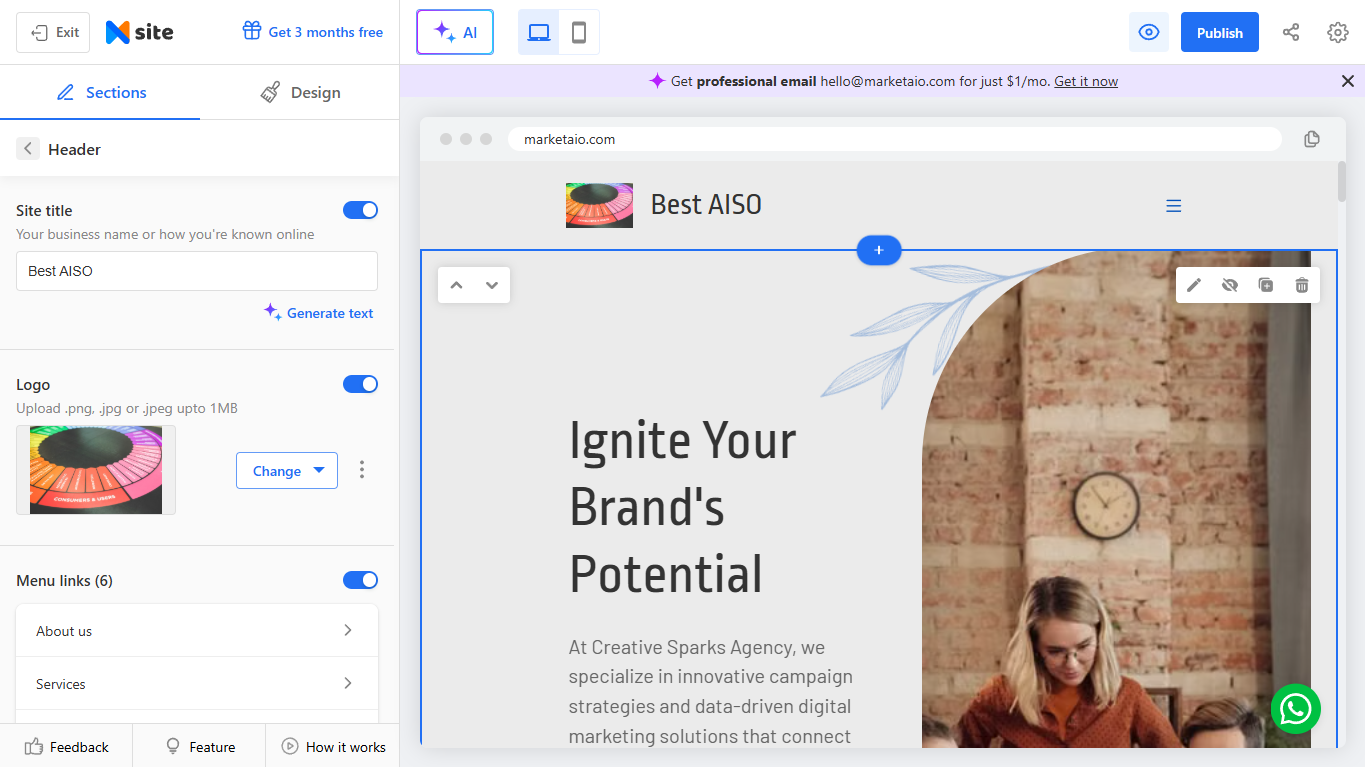Open site preview with eye icon

(x=1149, y=33)
